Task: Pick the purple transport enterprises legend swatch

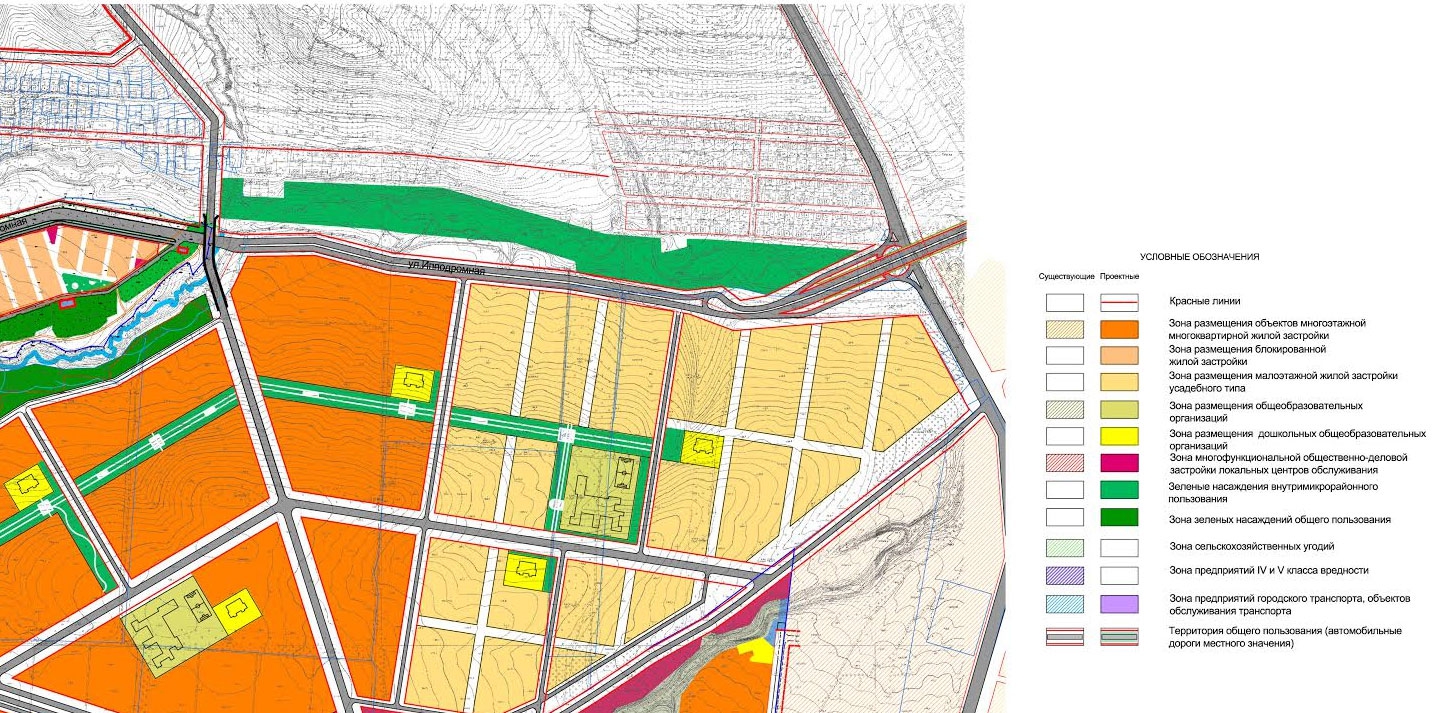Action: coord(1119,603)
